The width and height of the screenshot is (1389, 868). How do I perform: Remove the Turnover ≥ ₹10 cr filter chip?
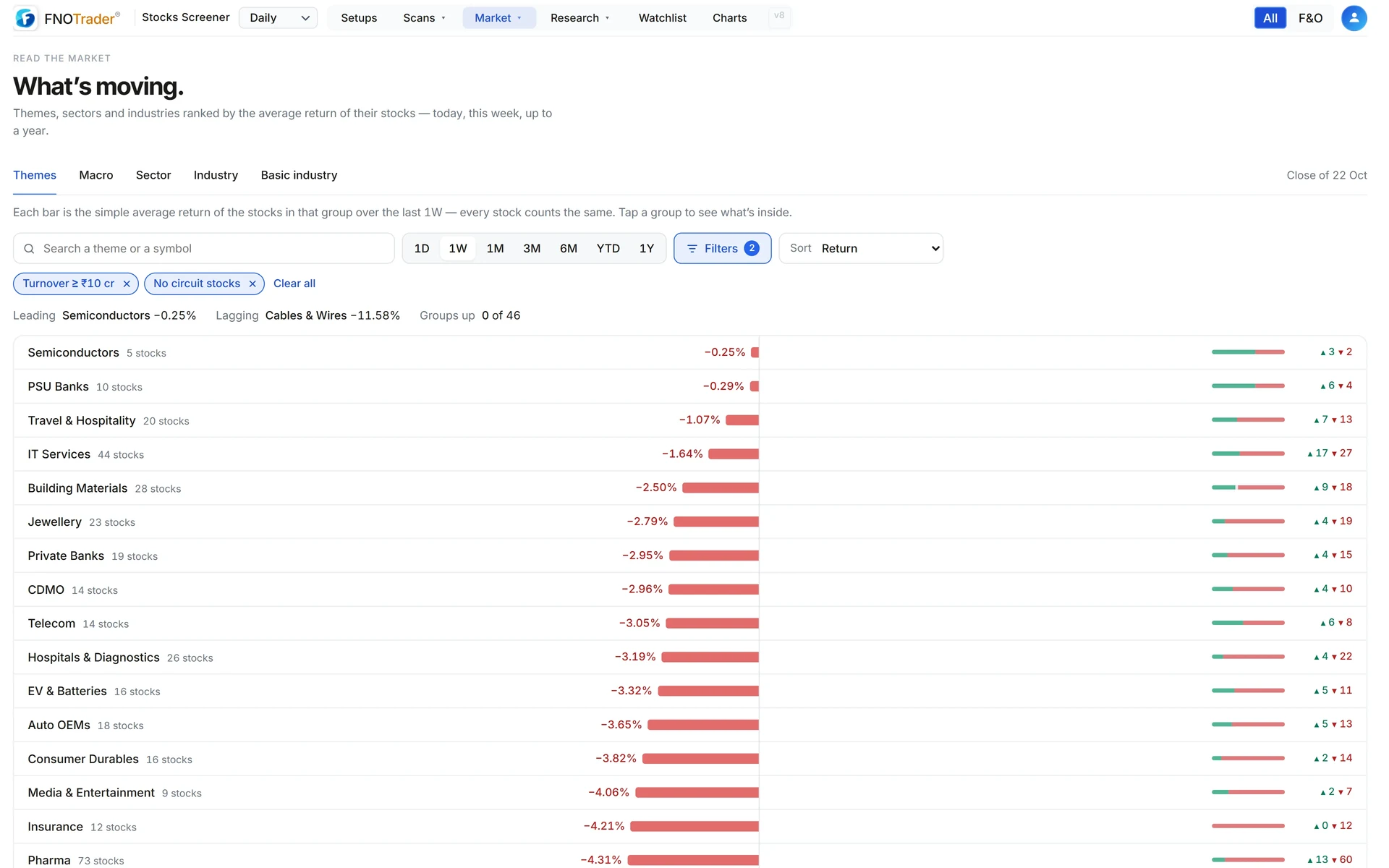pyautogui.click(x=127, y=284)
